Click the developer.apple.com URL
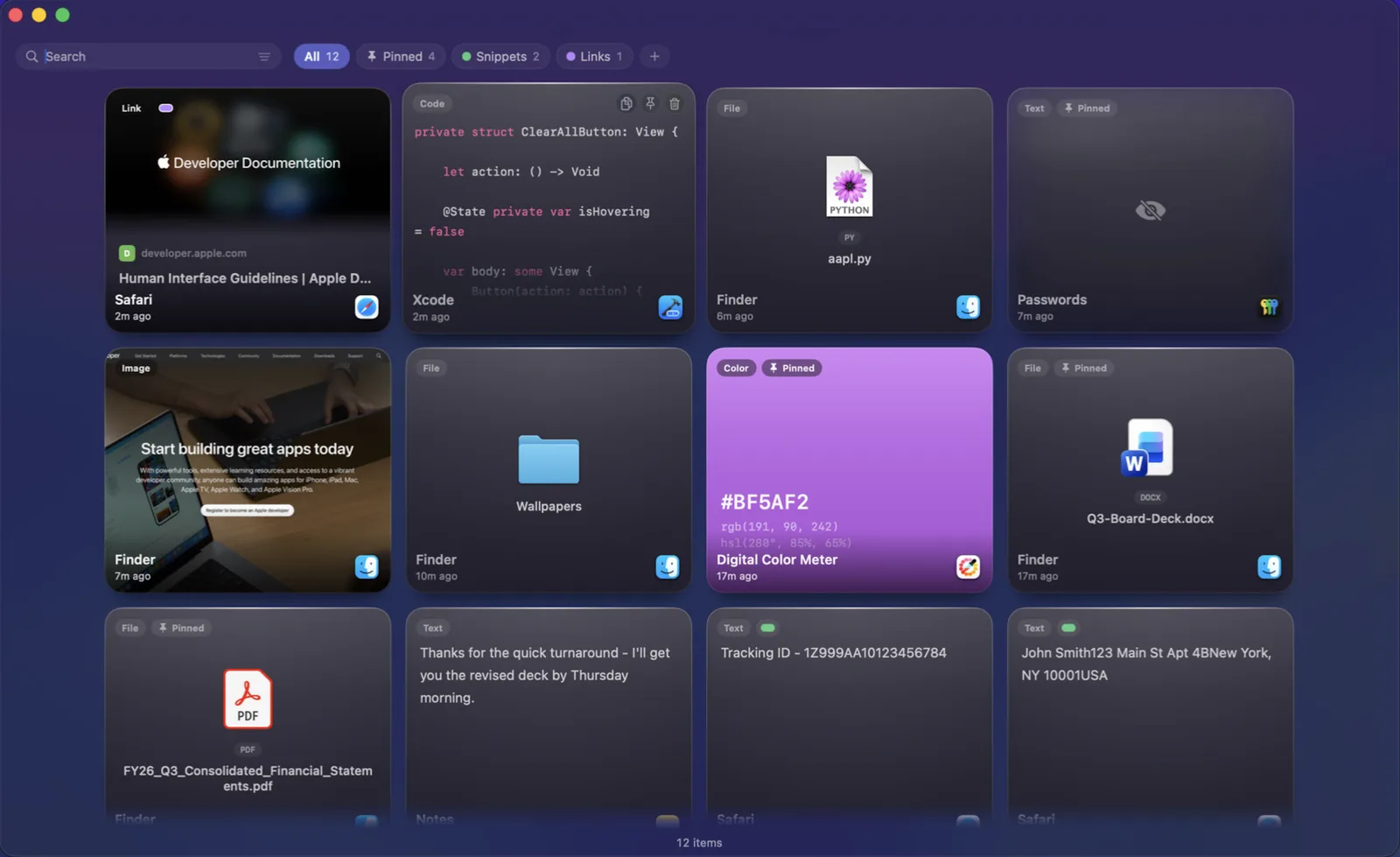1400x857 pixels. [x=193, y=254]
